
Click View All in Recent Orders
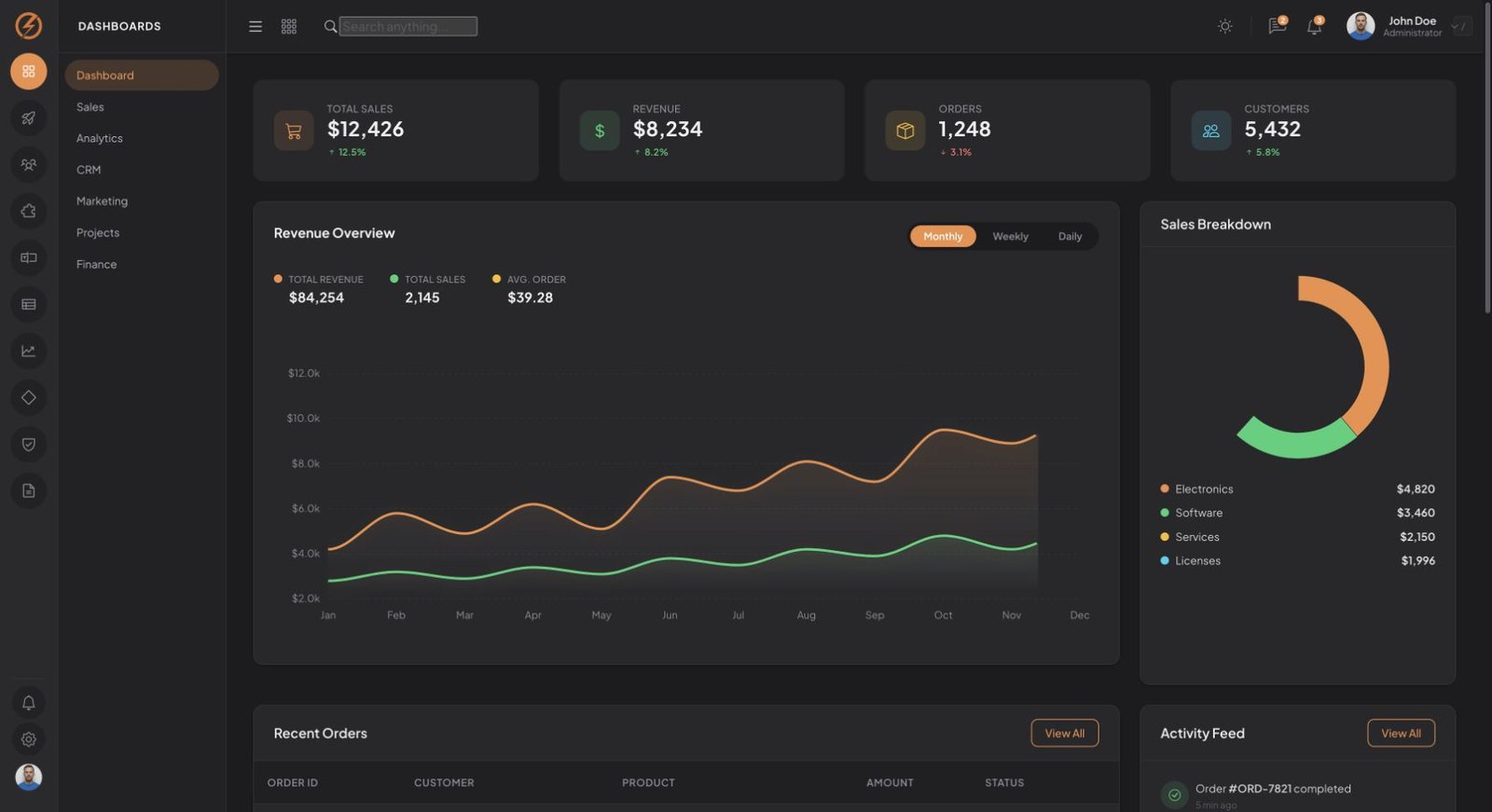[1064, 733]
